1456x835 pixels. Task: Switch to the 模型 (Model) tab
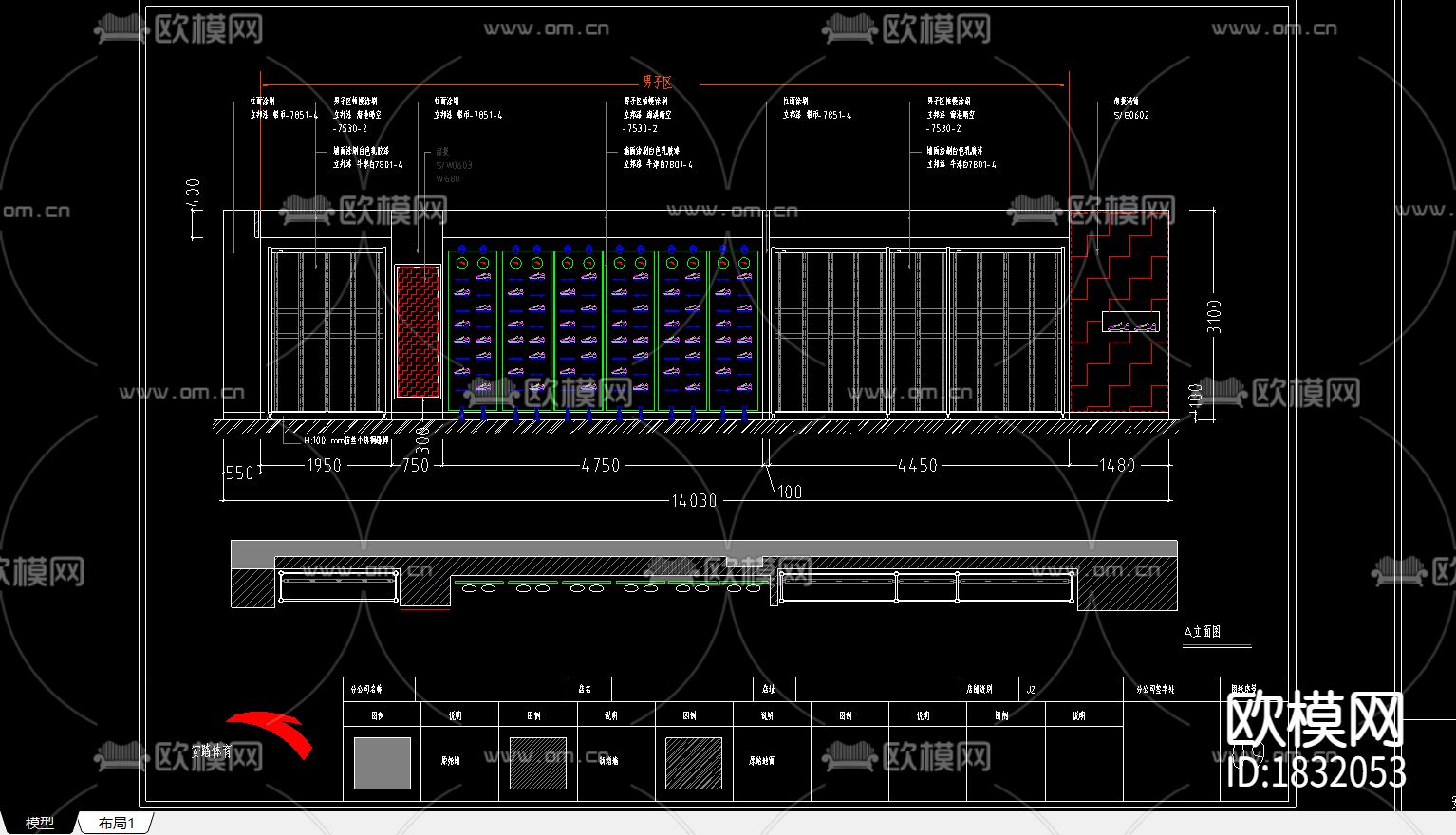[x=39, y=823]
